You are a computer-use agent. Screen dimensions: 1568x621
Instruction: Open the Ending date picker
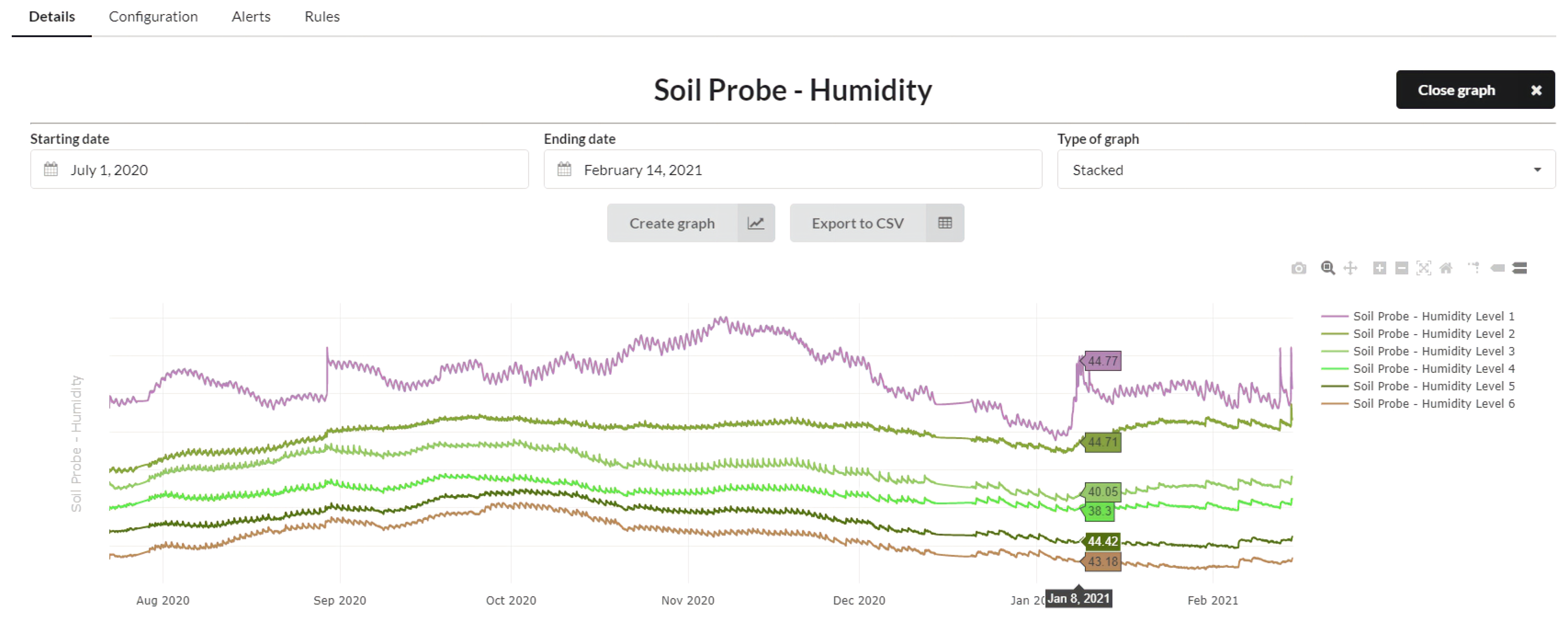click(792, 170)
